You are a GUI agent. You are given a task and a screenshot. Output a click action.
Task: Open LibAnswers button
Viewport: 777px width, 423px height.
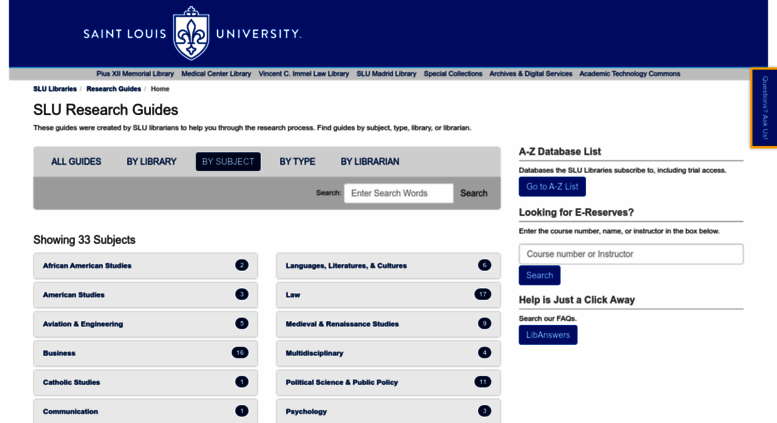click(x=548, y=335)
